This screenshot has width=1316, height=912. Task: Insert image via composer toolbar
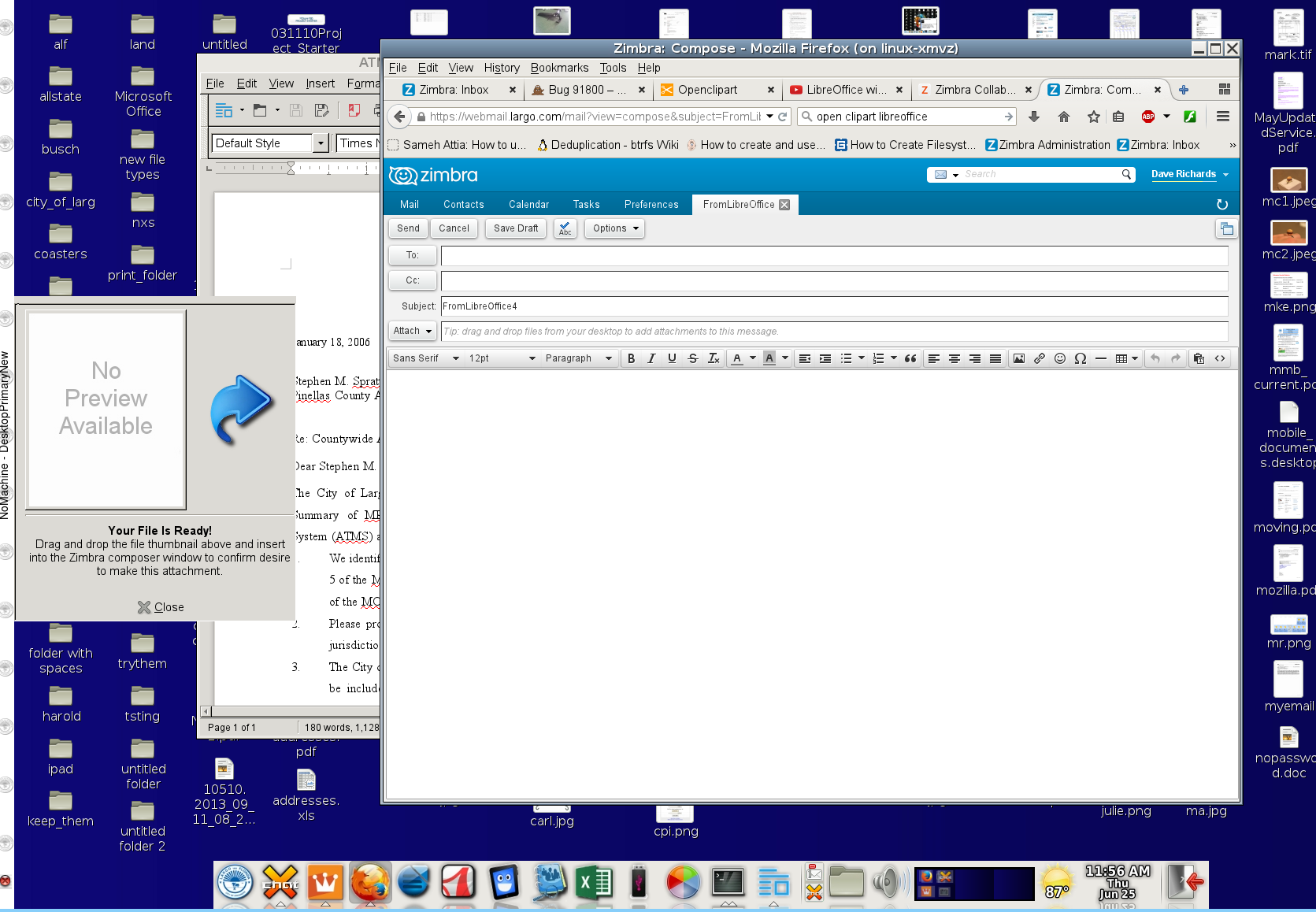click(x=1019, y=358)
